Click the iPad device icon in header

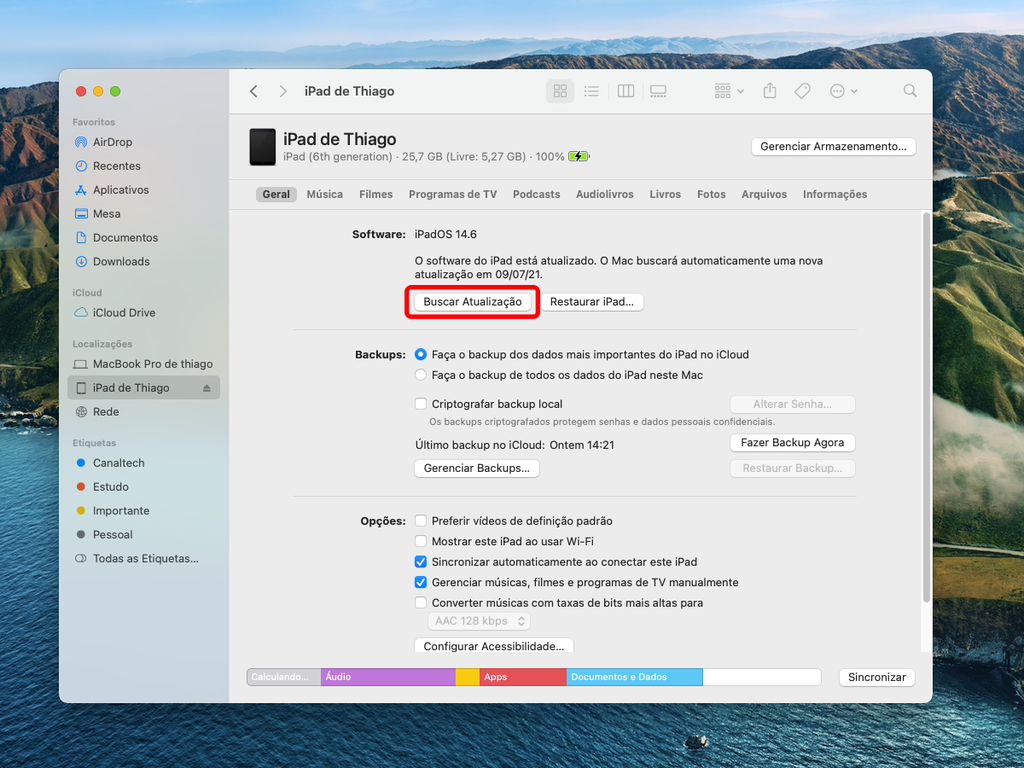263,147
